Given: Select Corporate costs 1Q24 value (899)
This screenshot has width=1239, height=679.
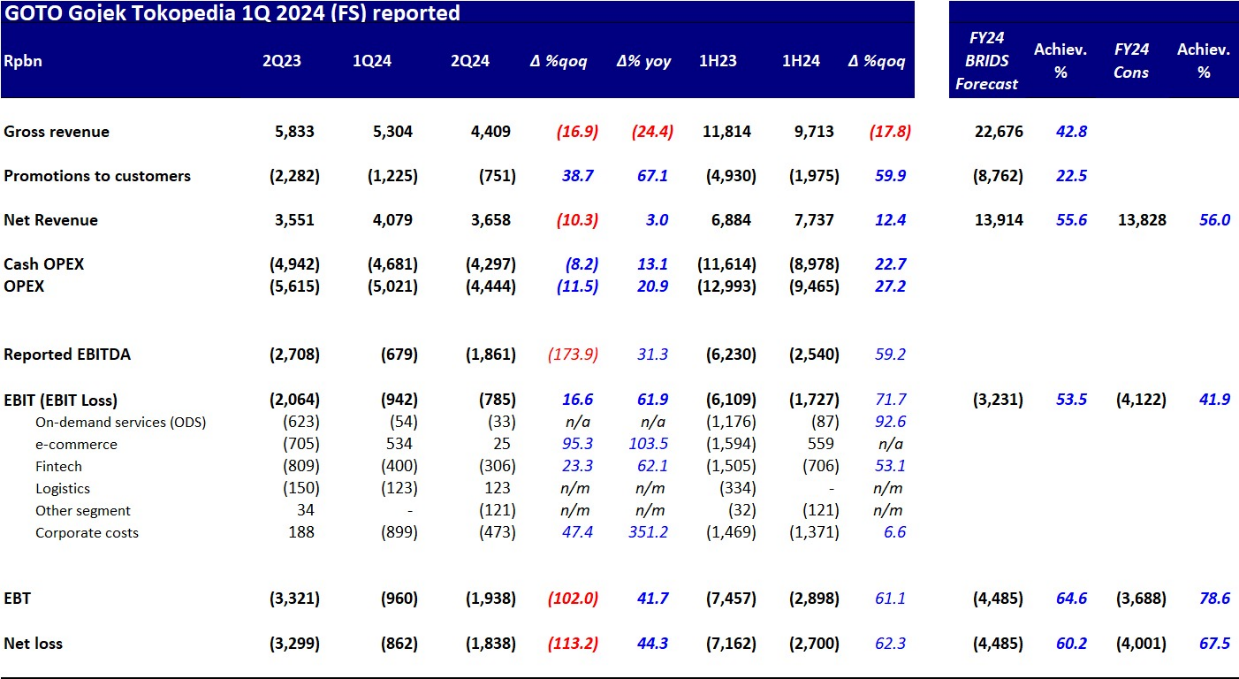Looking at the screenshot, I should (x=398, y=532).
